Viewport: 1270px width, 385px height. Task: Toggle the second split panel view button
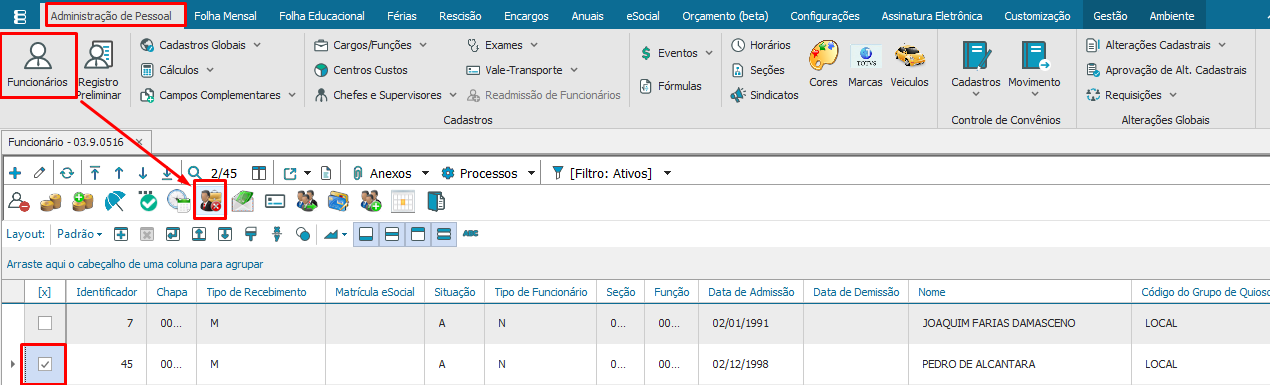tap(393, 234)
